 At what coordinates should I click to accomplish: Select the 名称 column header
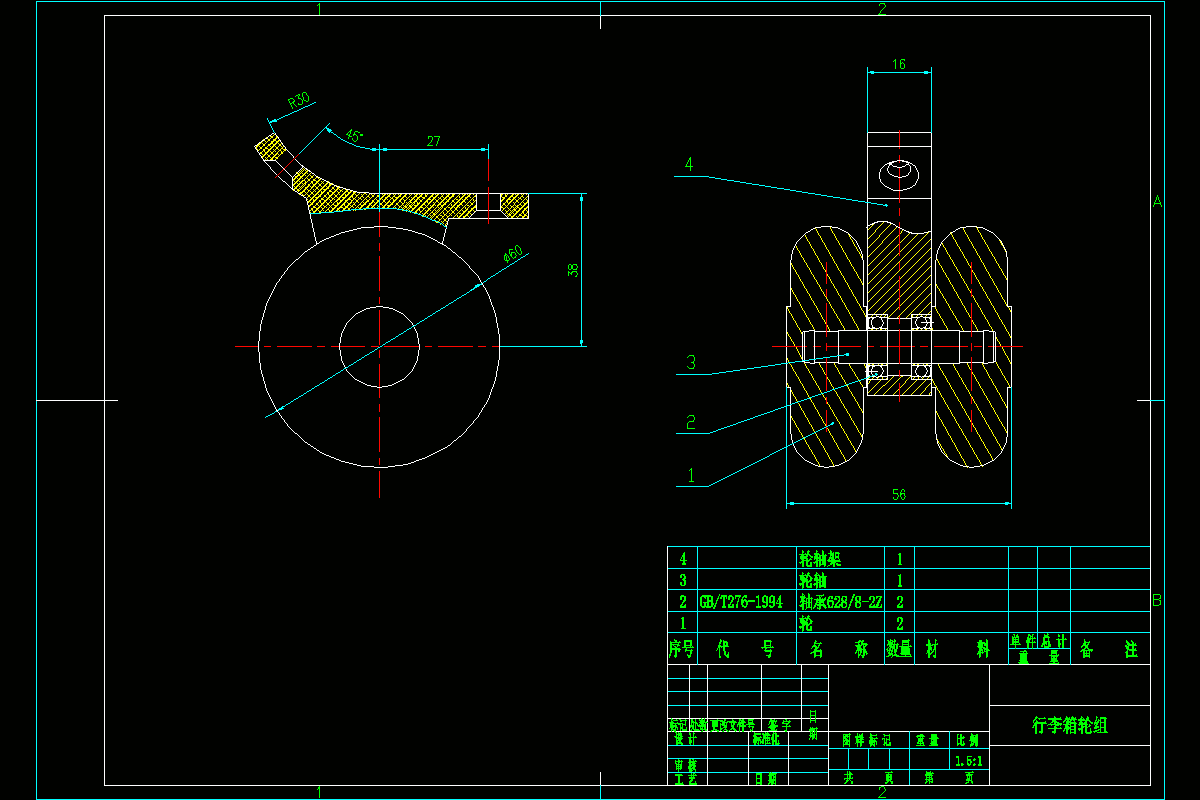pos(840,649)
